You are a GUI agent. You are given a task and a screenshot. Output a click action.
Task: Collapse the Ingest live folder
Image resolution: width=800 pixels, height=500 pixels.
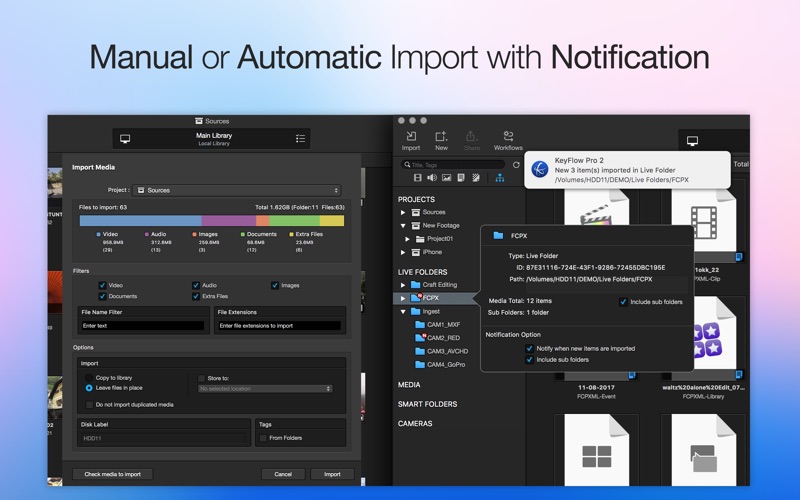pyautogui.click(x=403, y=311)
